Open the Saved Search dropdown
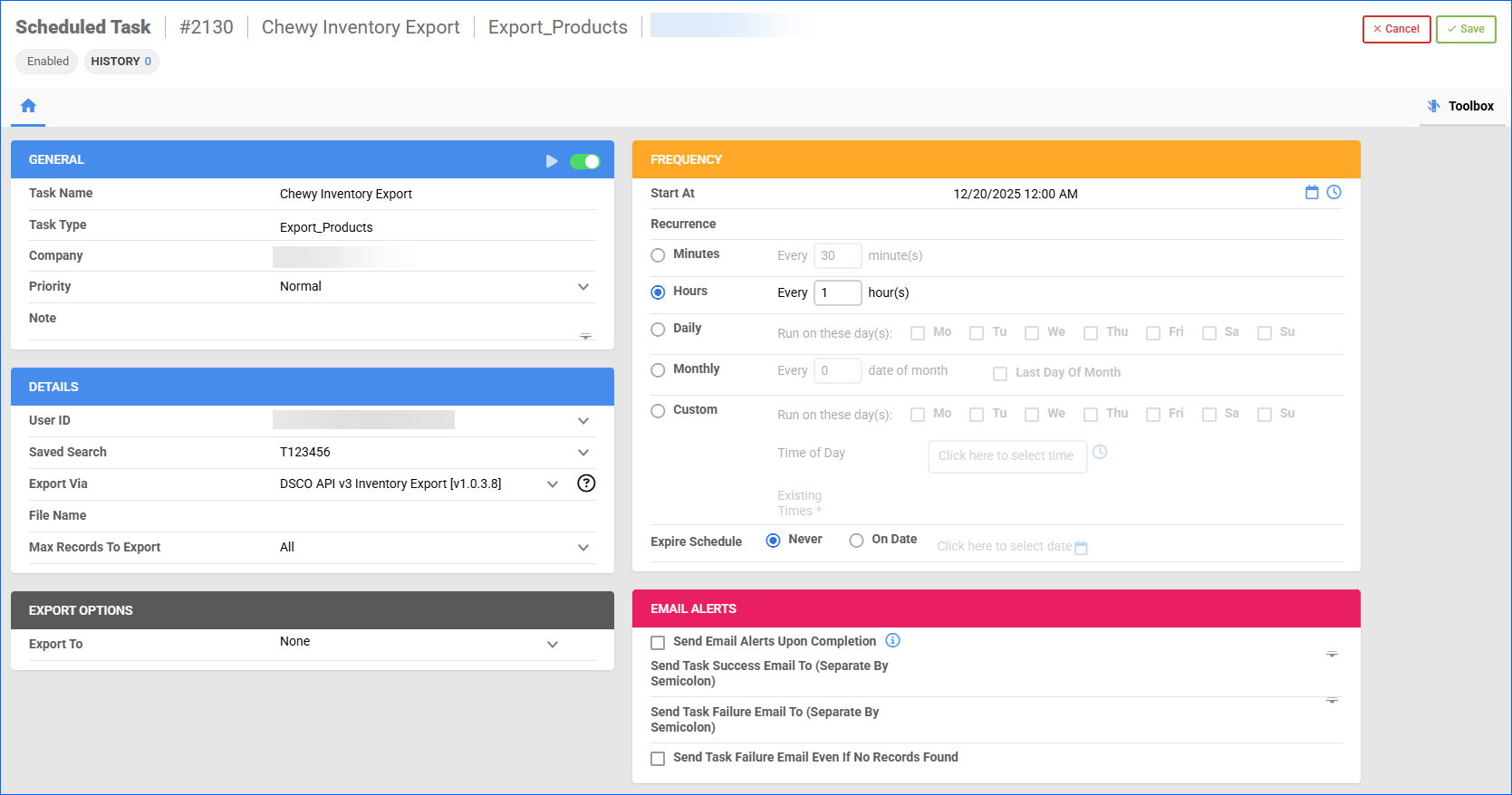This screenshot has height=795, width=1512. (583, 453)
